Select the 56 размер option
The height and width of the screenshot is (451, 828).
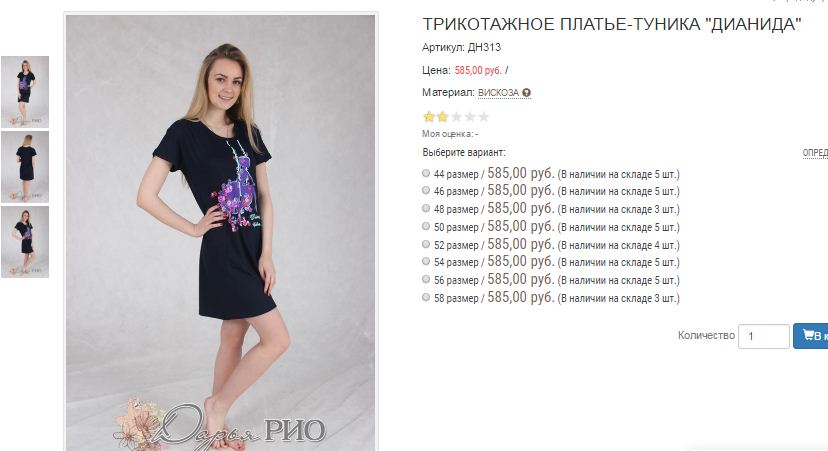point(426,279)
